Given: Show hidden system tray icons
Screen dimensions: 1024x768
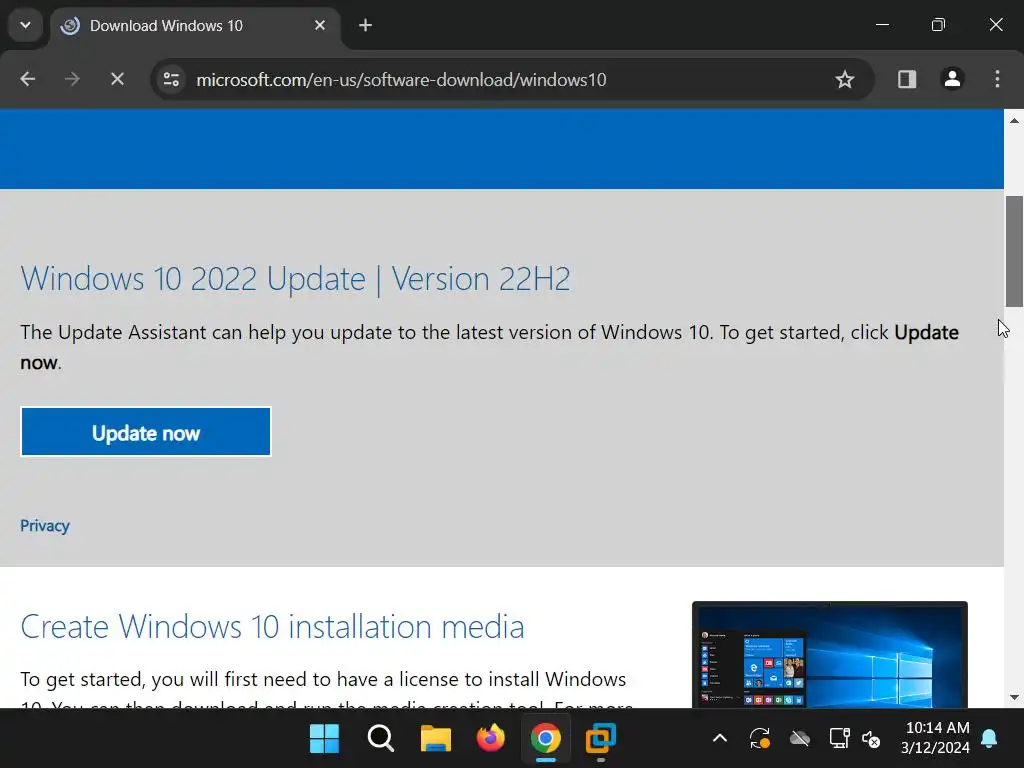Looking at the screenshot, I should click(720, 739).
